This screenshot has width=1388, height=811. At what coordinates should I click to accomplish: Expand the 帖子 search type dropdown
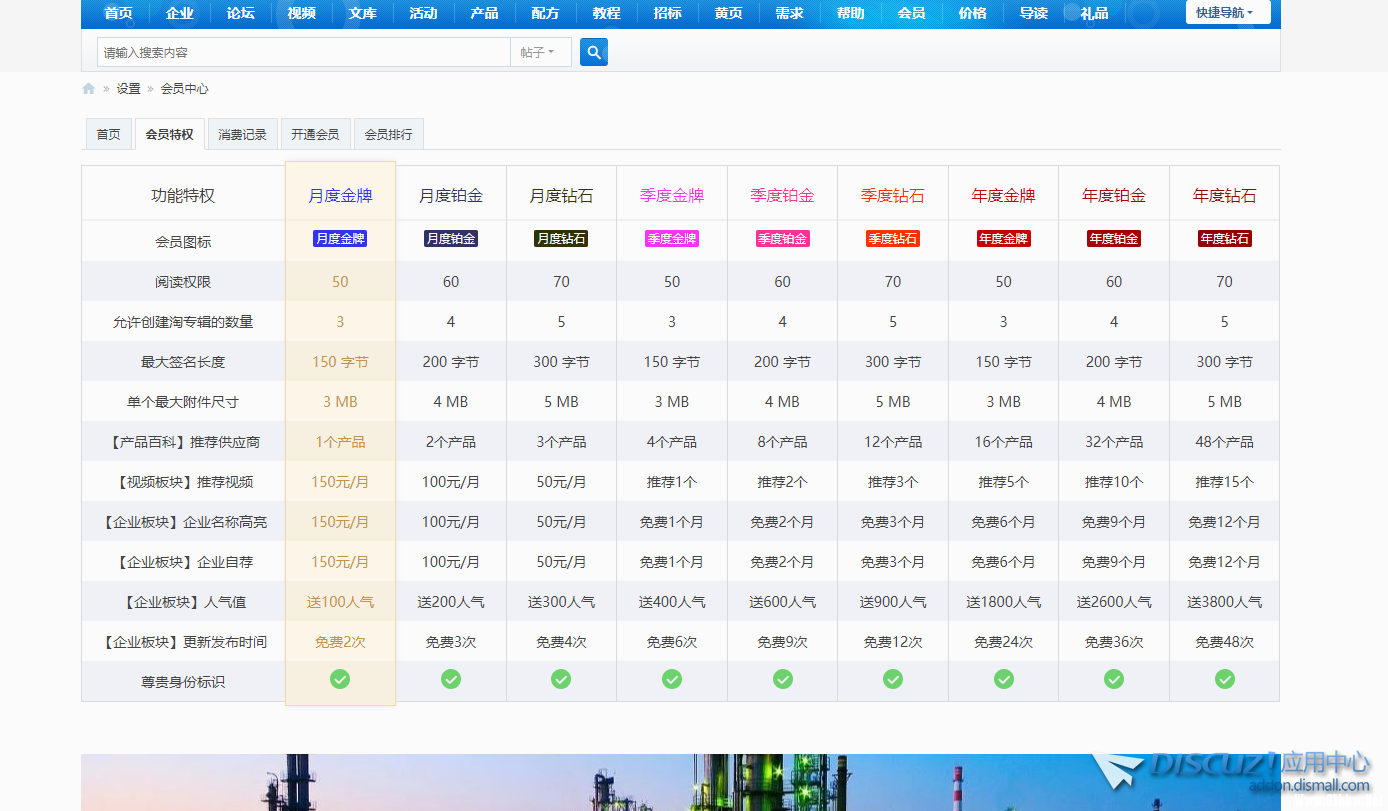(x=540, y=52)
